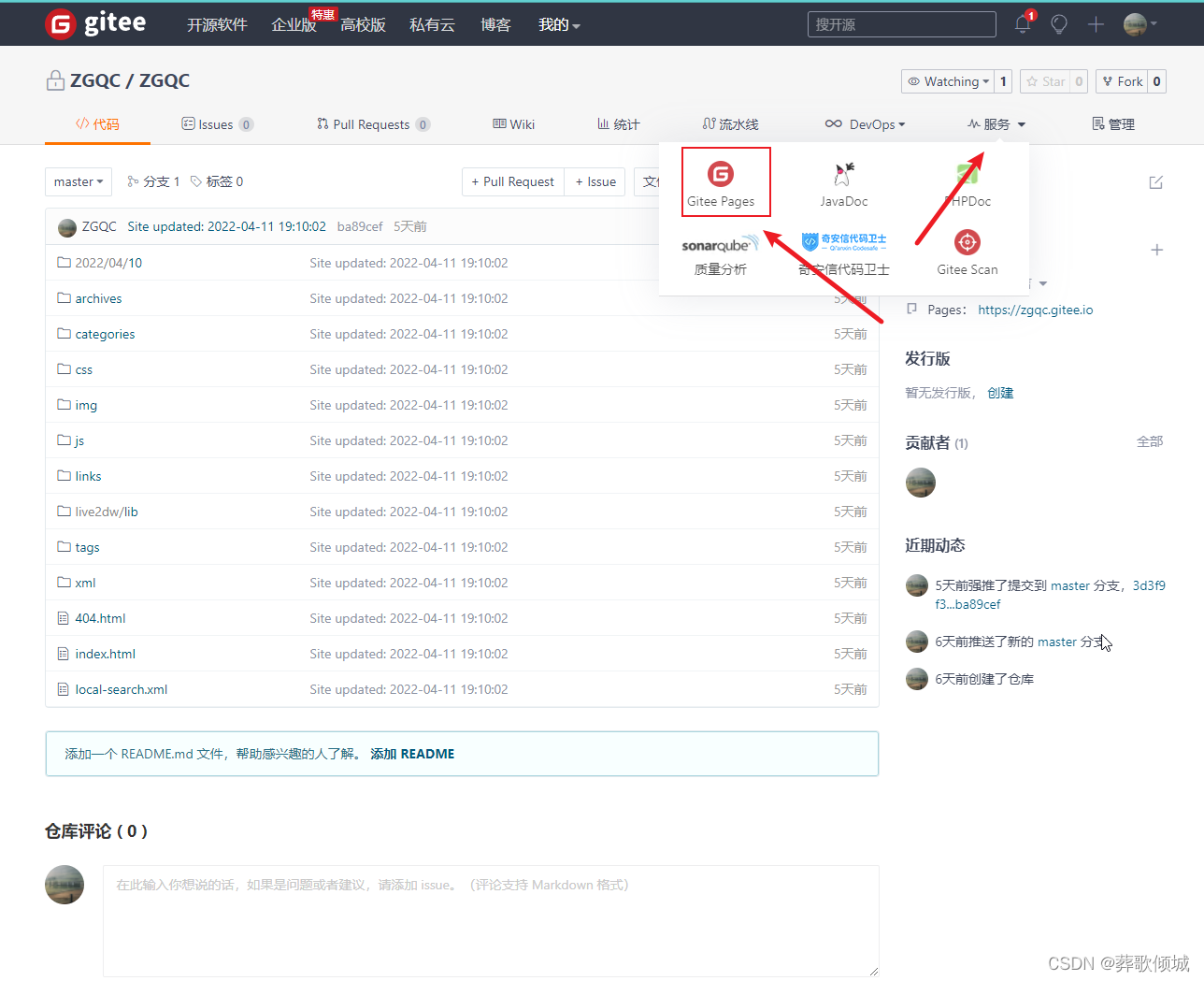Open the archives folder
The height and width of the screenshot is (981, 1204).
tap(98, 298)
